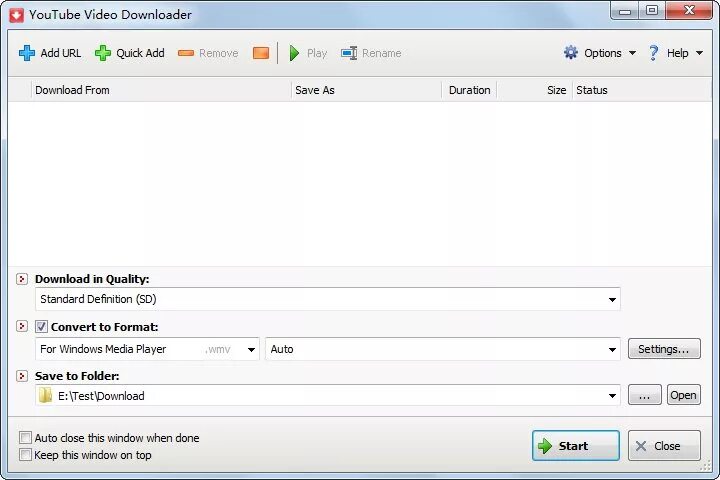
Task: Sort by Status column header
Action: click(x=642, y=90)
